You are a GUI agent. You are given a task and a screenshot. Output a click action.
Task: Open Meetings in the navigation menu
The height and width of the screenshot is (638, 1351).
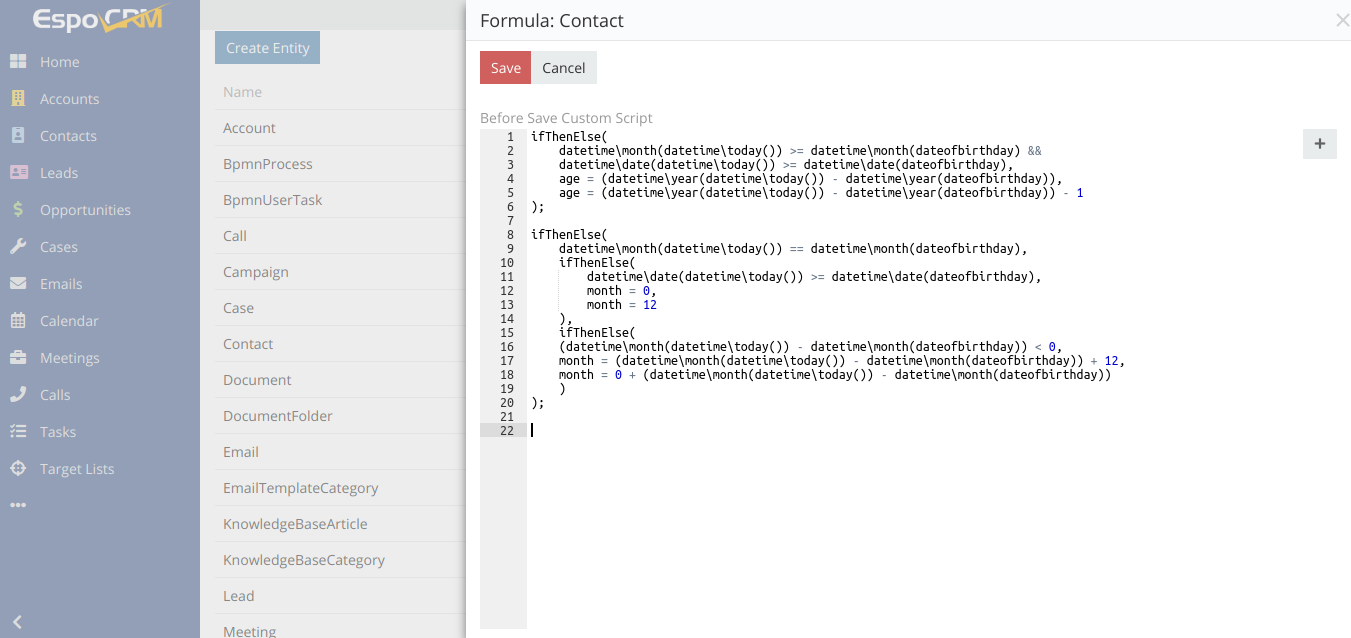pos(69,358)
